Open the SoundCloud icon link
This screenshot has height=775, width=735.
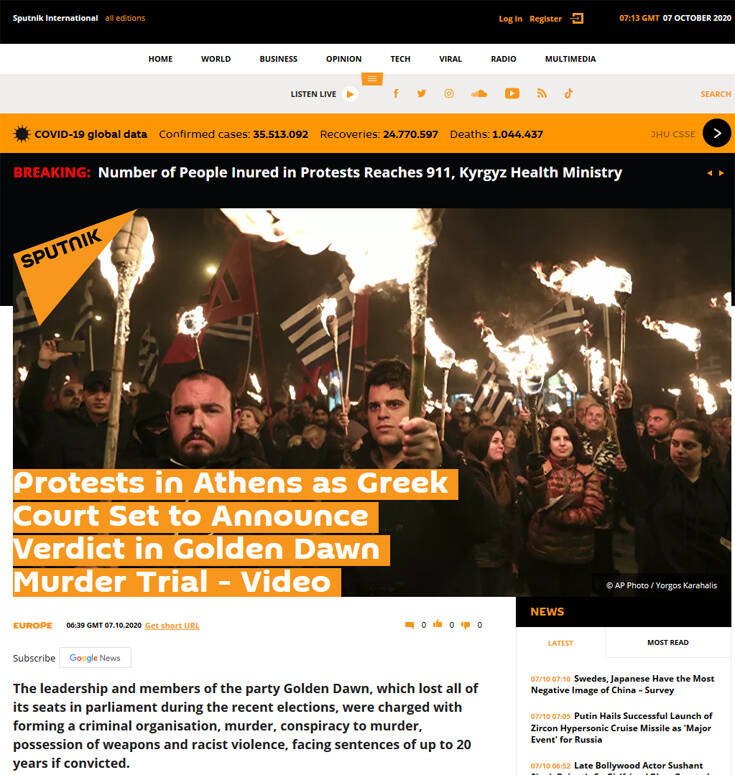point(479,93)
